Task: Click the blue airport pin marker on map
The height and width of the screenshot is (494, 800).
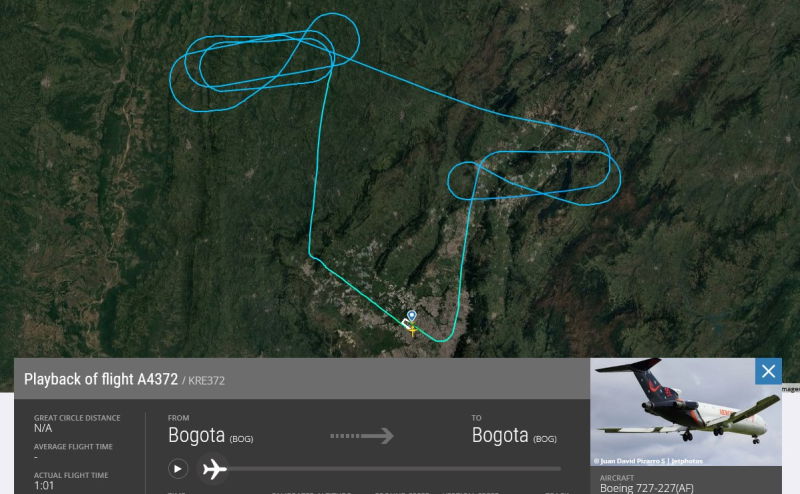Action: point(412,316)
